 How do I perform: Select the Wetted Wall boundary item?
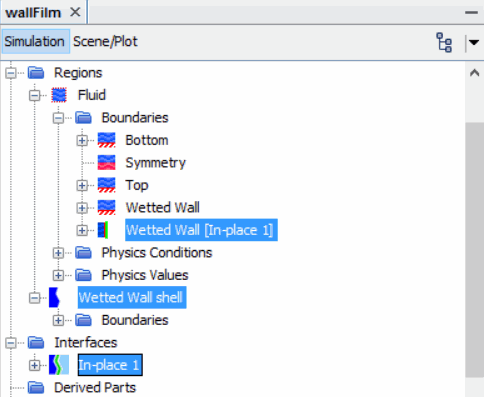click(x=162, y=208)
